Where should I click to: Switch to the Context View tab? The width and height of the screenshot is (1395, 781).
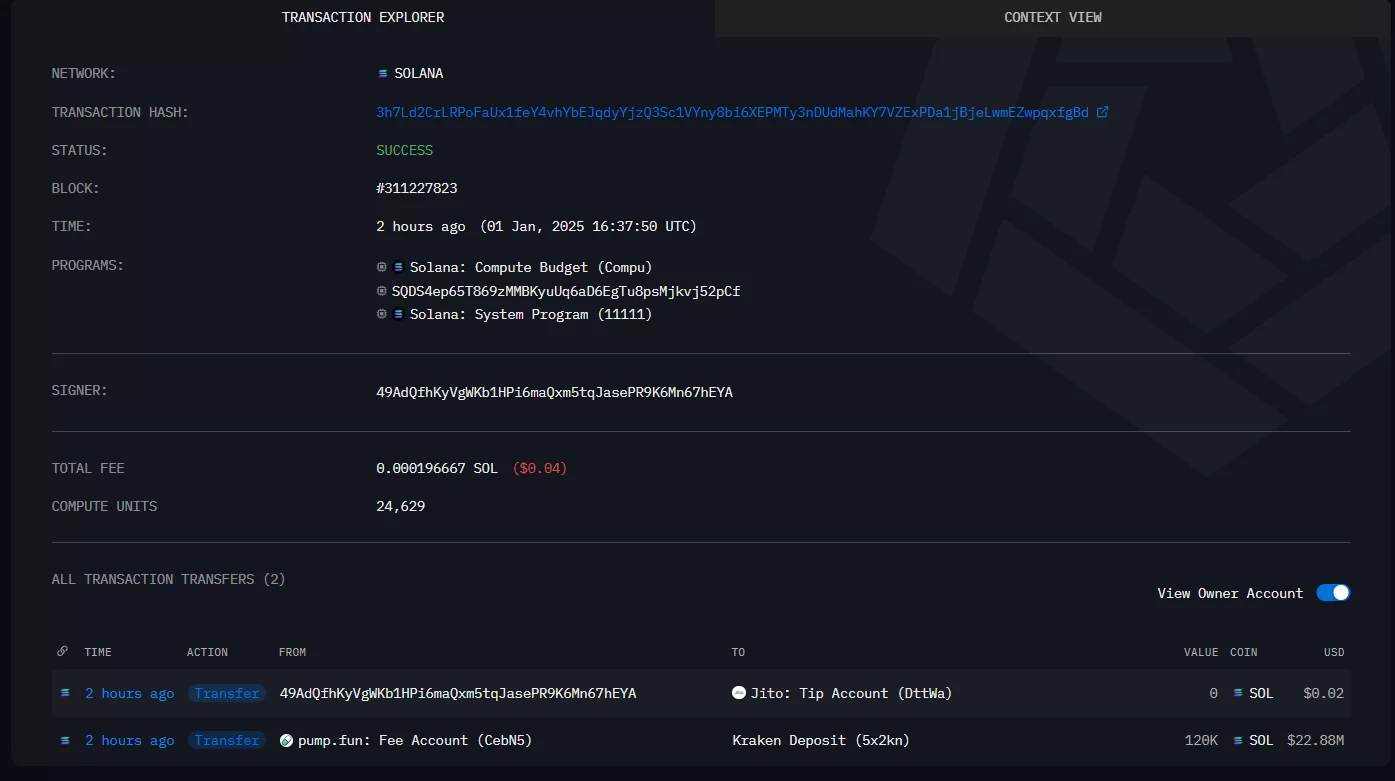click(1053, 17)
